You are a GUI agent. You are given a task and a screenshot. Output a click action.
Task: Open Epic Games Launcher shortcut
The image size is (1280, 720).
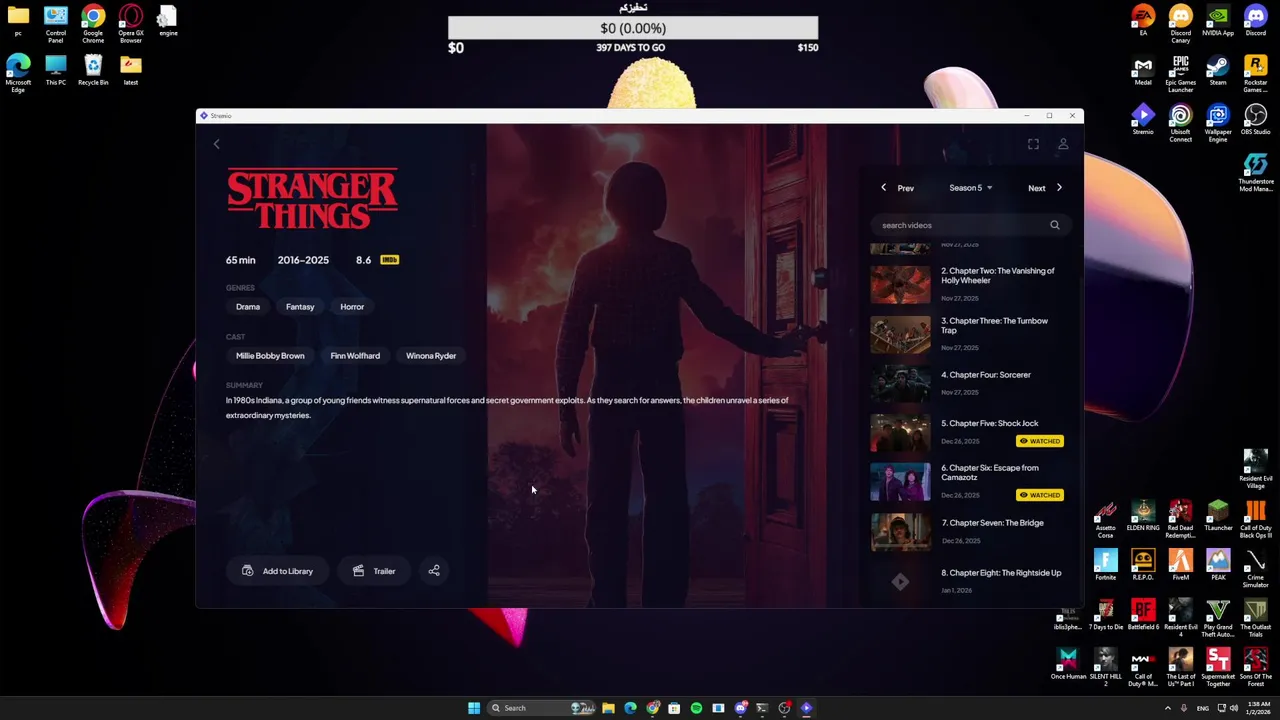[x=1180, y=74]
